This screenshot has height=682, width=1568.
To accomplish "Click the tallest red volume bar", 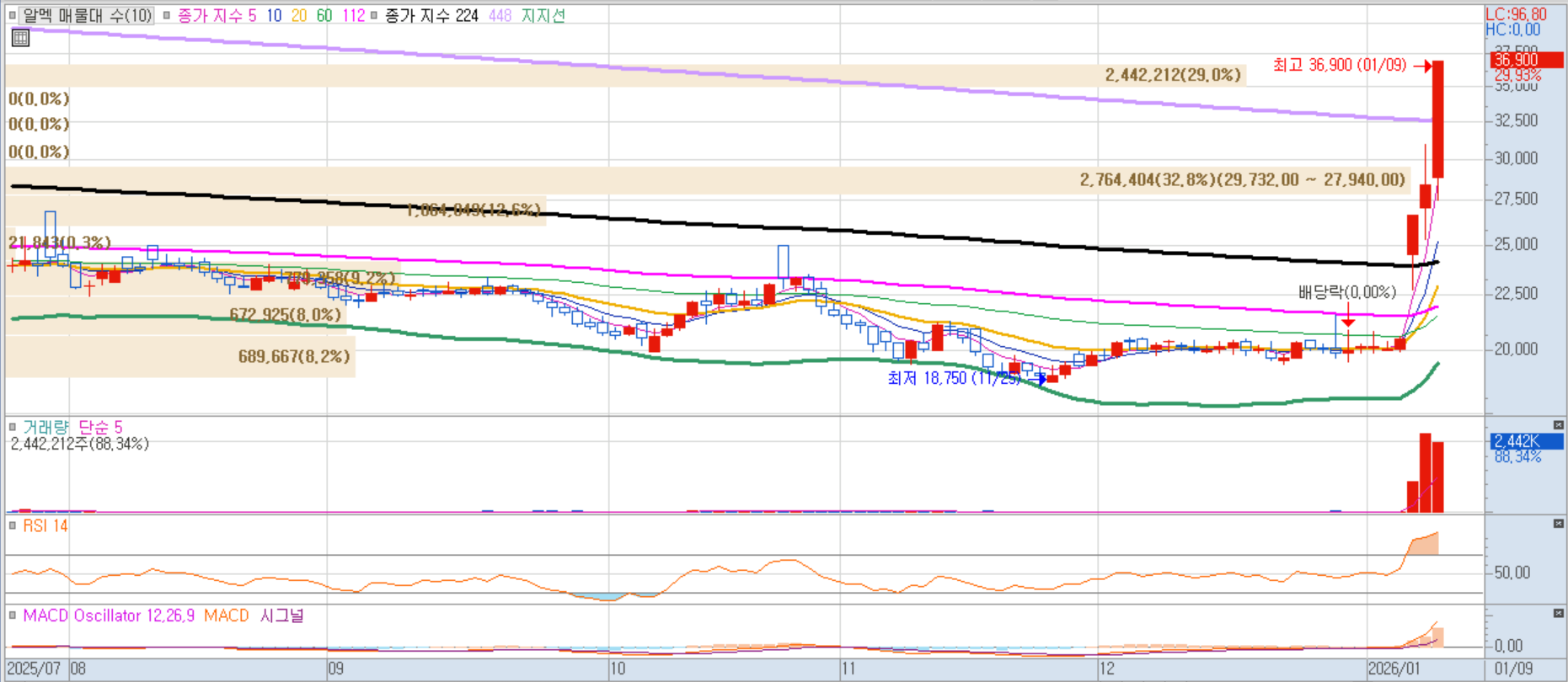I will click(x=1426, y=472).
